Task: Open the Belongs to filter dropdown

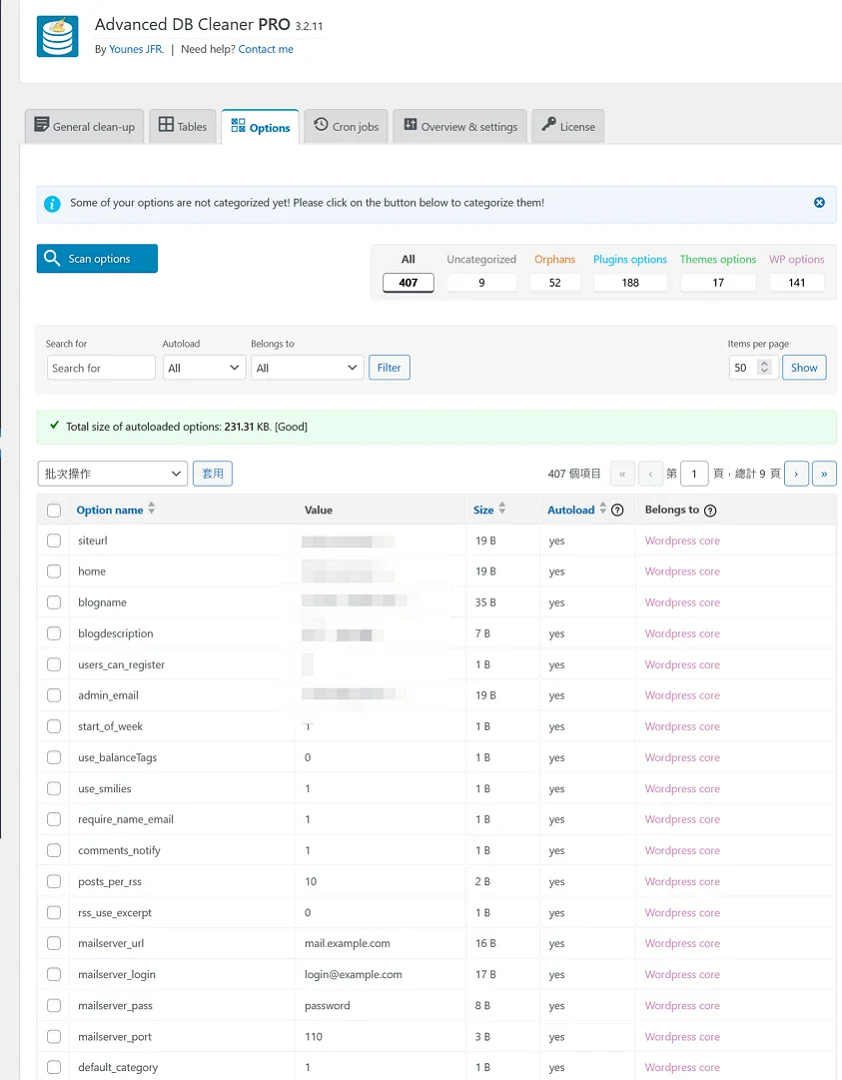Action: 307,367
